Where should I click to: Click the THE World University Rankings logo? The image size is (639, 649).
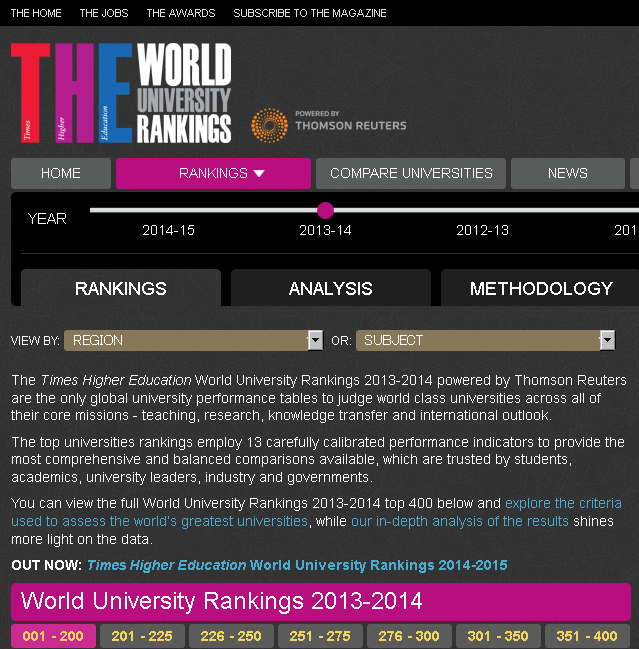point(121,93)
